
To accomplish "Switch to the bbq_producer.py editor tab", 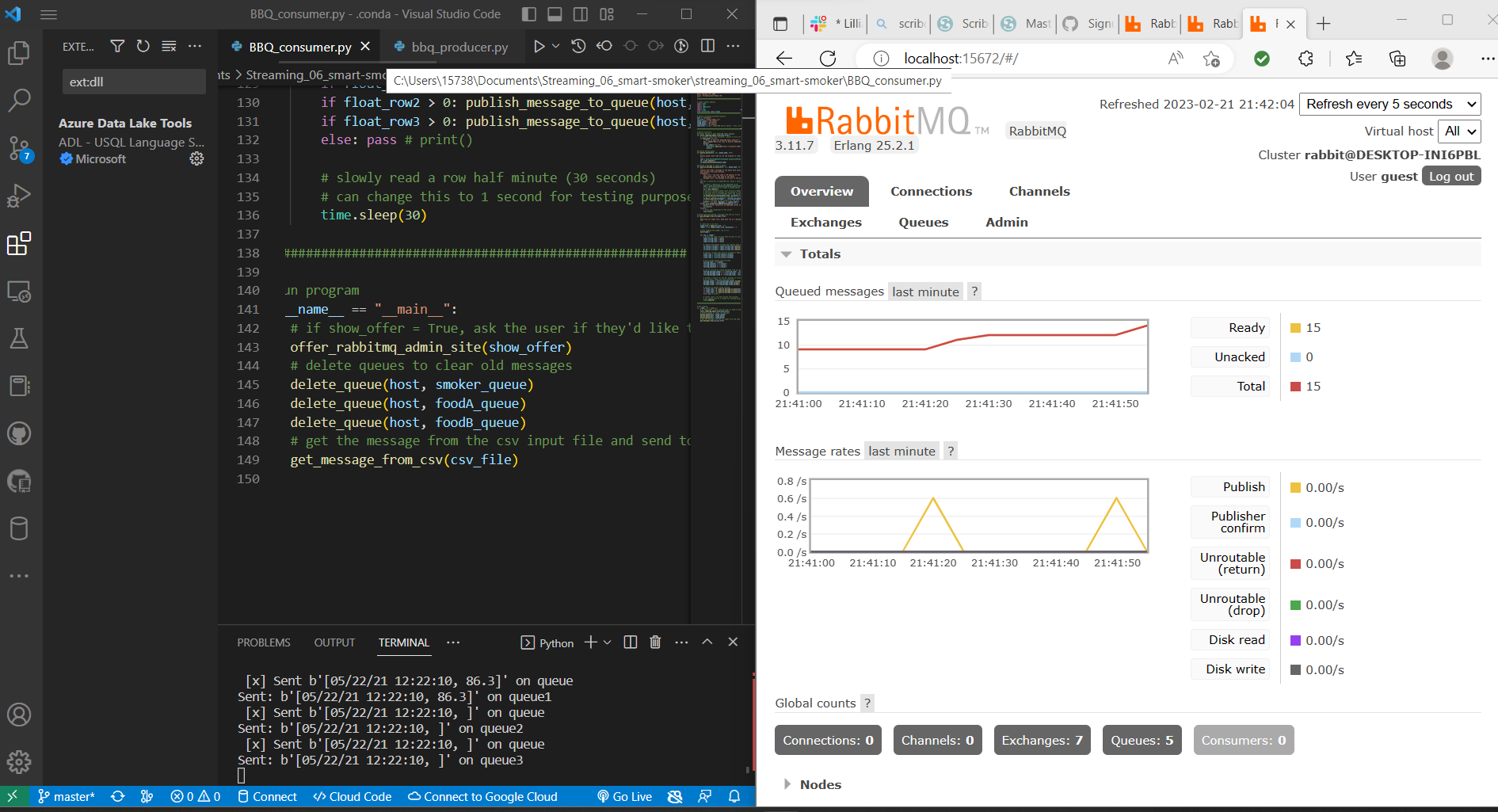I will coord(452,48).
